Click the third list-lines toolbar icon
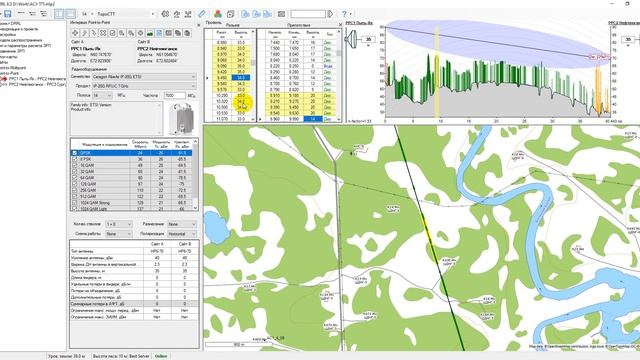Image resolution: width=640 pixels, height=360 pixels. (x=43, y=14)
